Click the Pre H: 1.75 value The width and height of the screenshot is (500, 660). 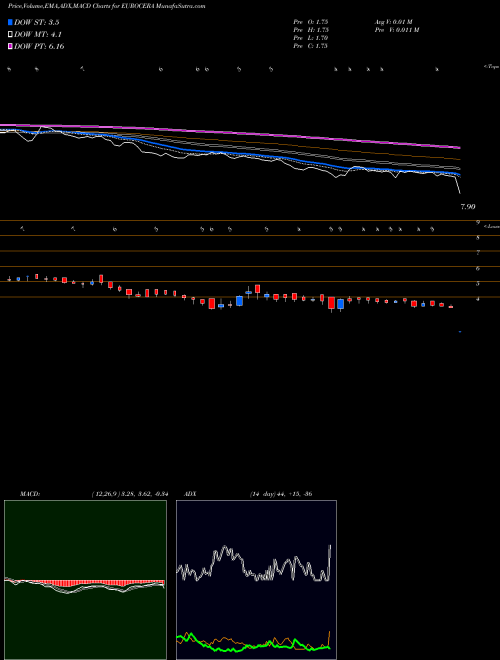311,30
